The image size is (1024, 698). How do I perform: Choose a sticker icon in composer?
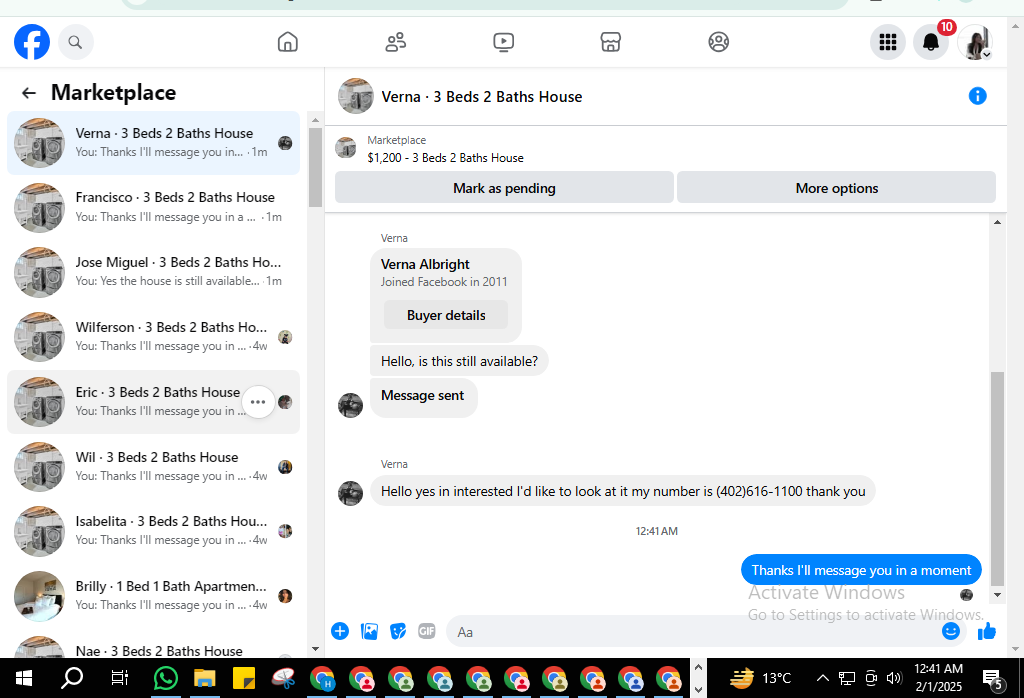tap(398, 631)
